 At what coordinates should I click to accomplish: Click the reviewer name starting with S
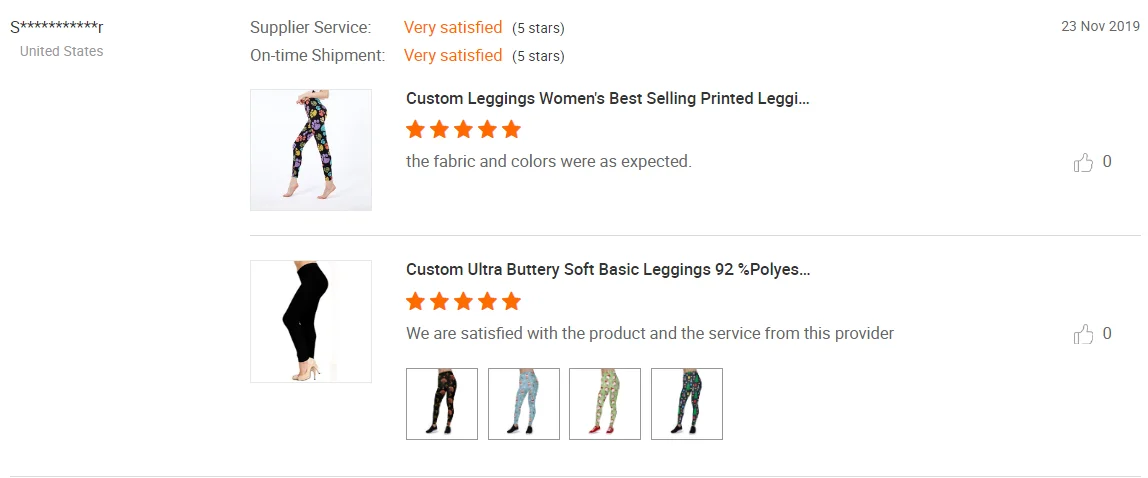tap(57, 27)
